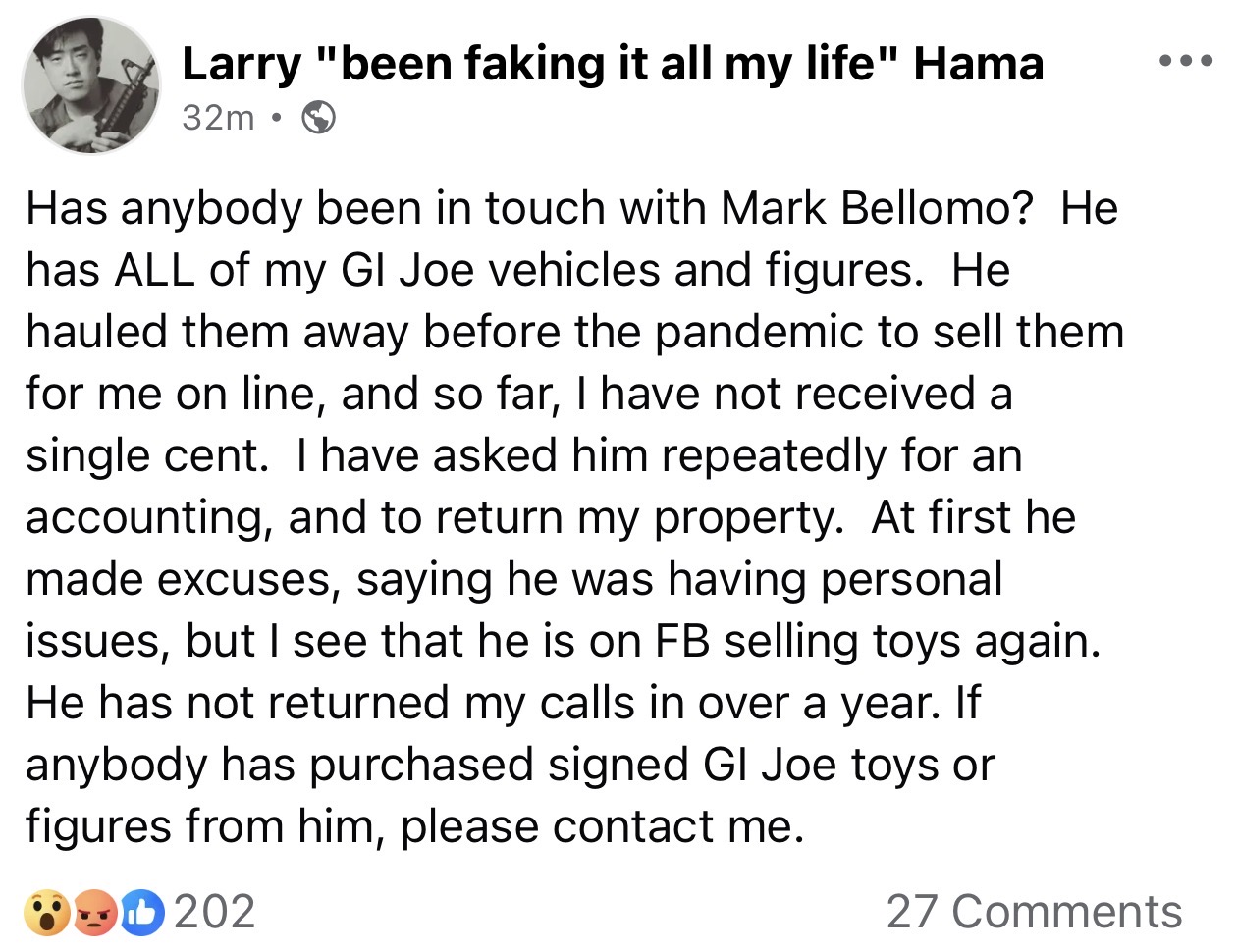Open the 27 Comments link
Screen dimensions: 1237x952
[x=1034, y=913]
